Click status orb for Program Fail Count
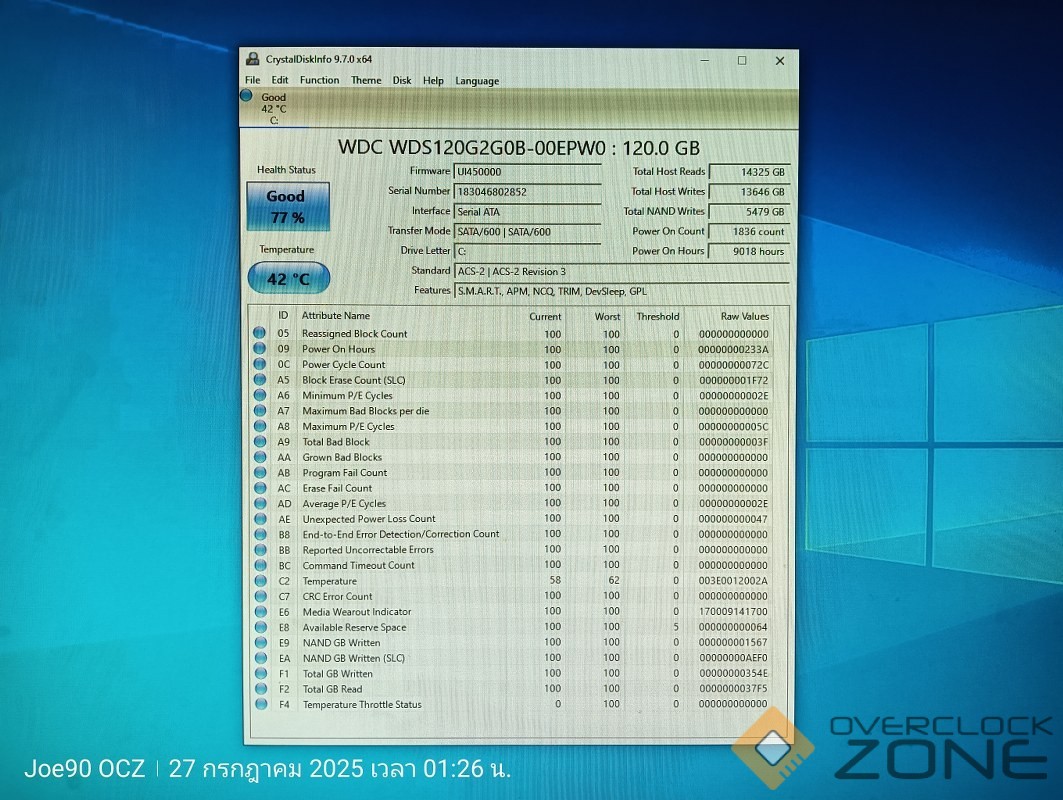Image resolution: width=1063 pixels, height=800 pixels. [260, 473]
